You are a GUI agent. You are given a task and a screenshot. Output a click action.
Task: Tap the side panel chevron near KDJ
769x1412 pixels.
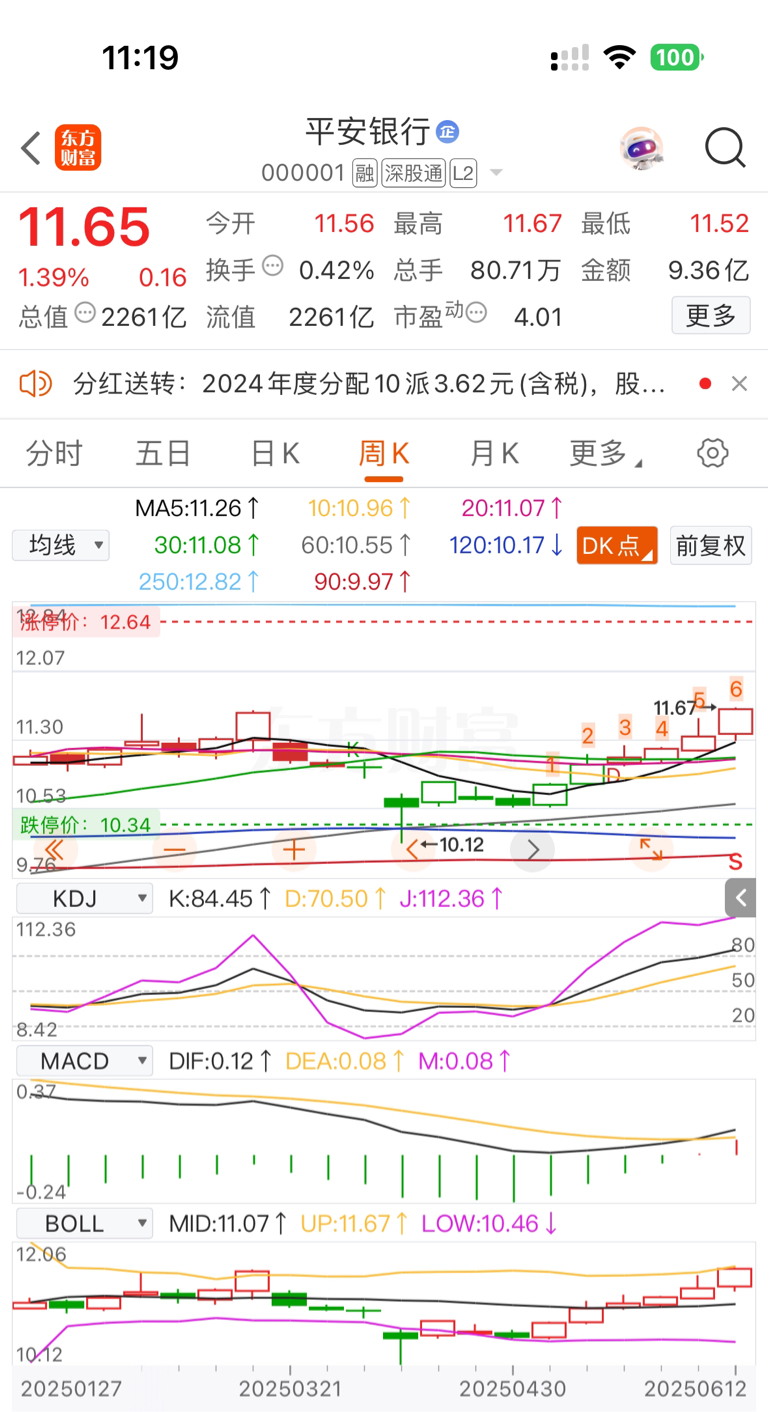coord(741,897)
